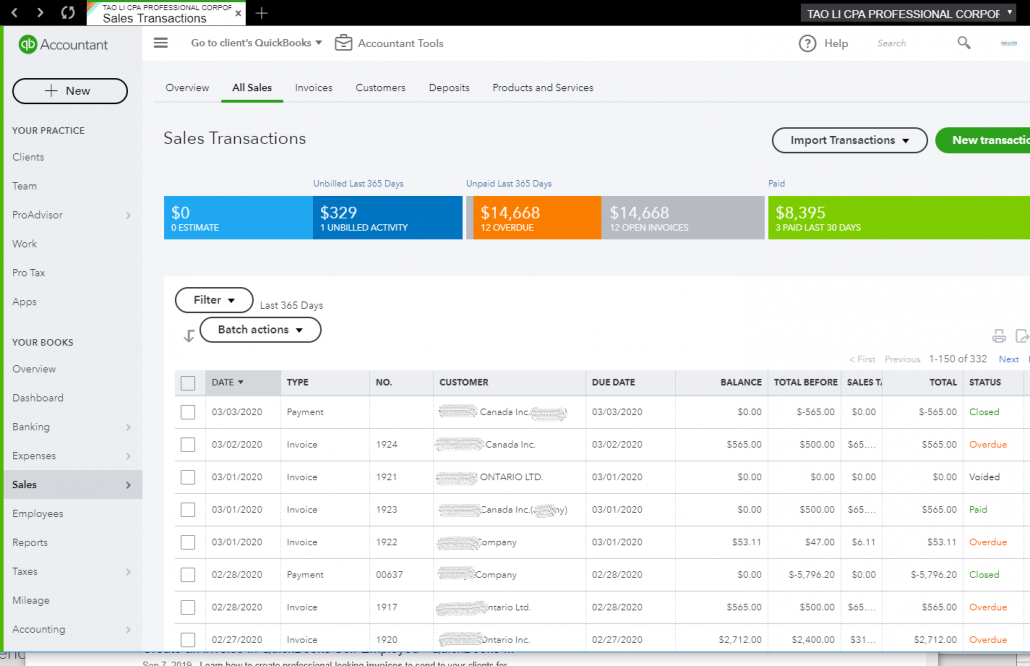Viewport: 1030px width, 666px height.
Task: Check the 03/03/2020 Payment row checkbox
Action: (x=188, y=412)
